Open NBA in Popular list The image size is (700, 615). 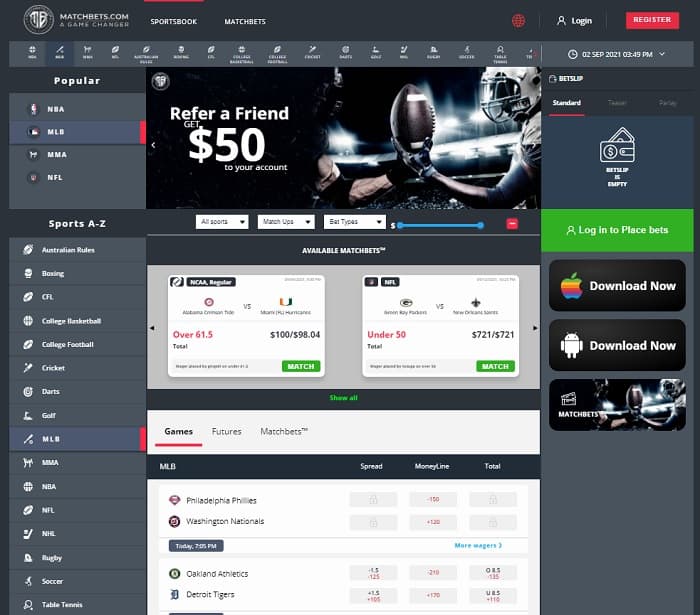pos(77,109)
